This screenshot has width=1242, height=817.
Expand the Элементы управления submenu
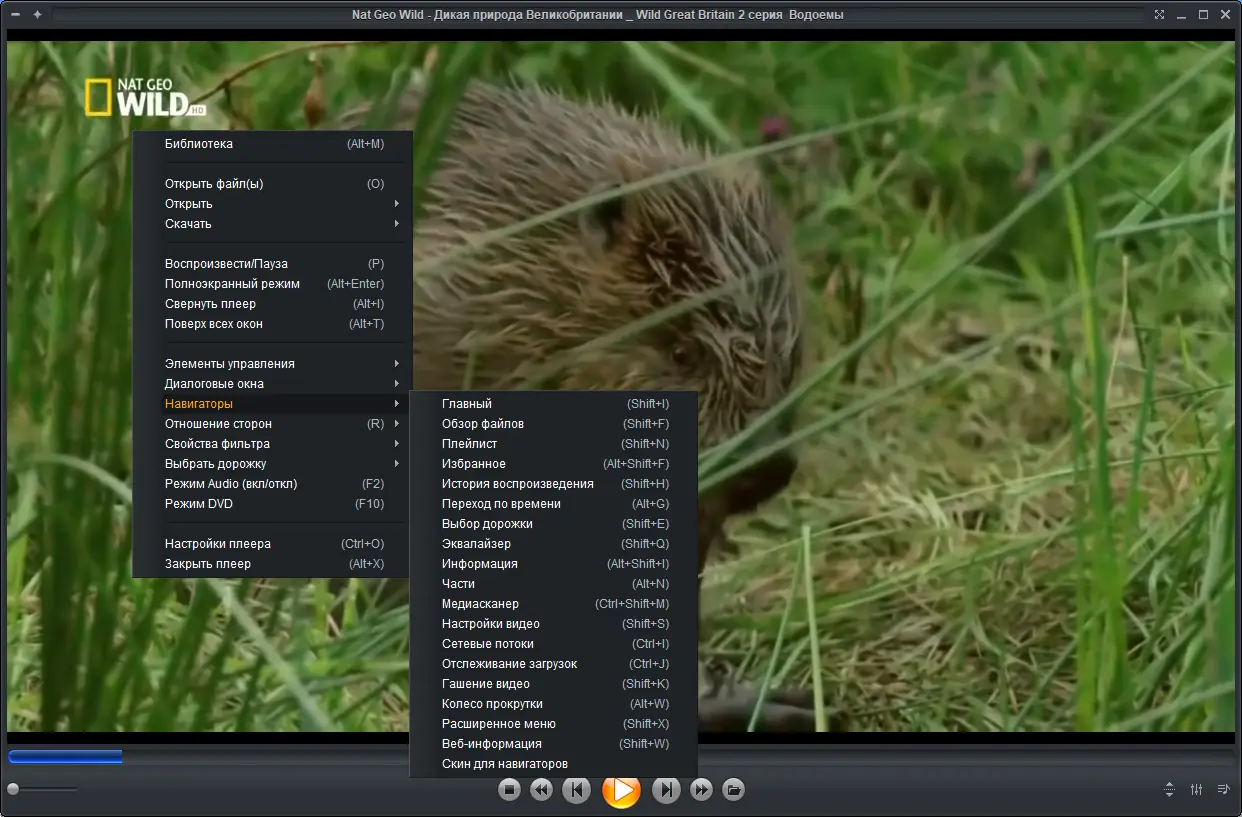coord(230,364)
